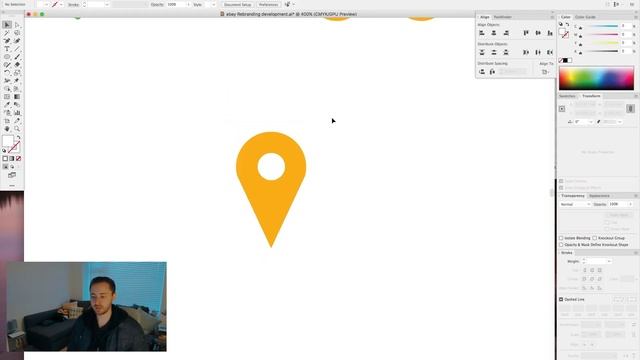The width and height of the screenshot is (640, 360).
Task: Toggle the Dashed Line checkbox
Action: pyautogui.click(x=561, y=300)
